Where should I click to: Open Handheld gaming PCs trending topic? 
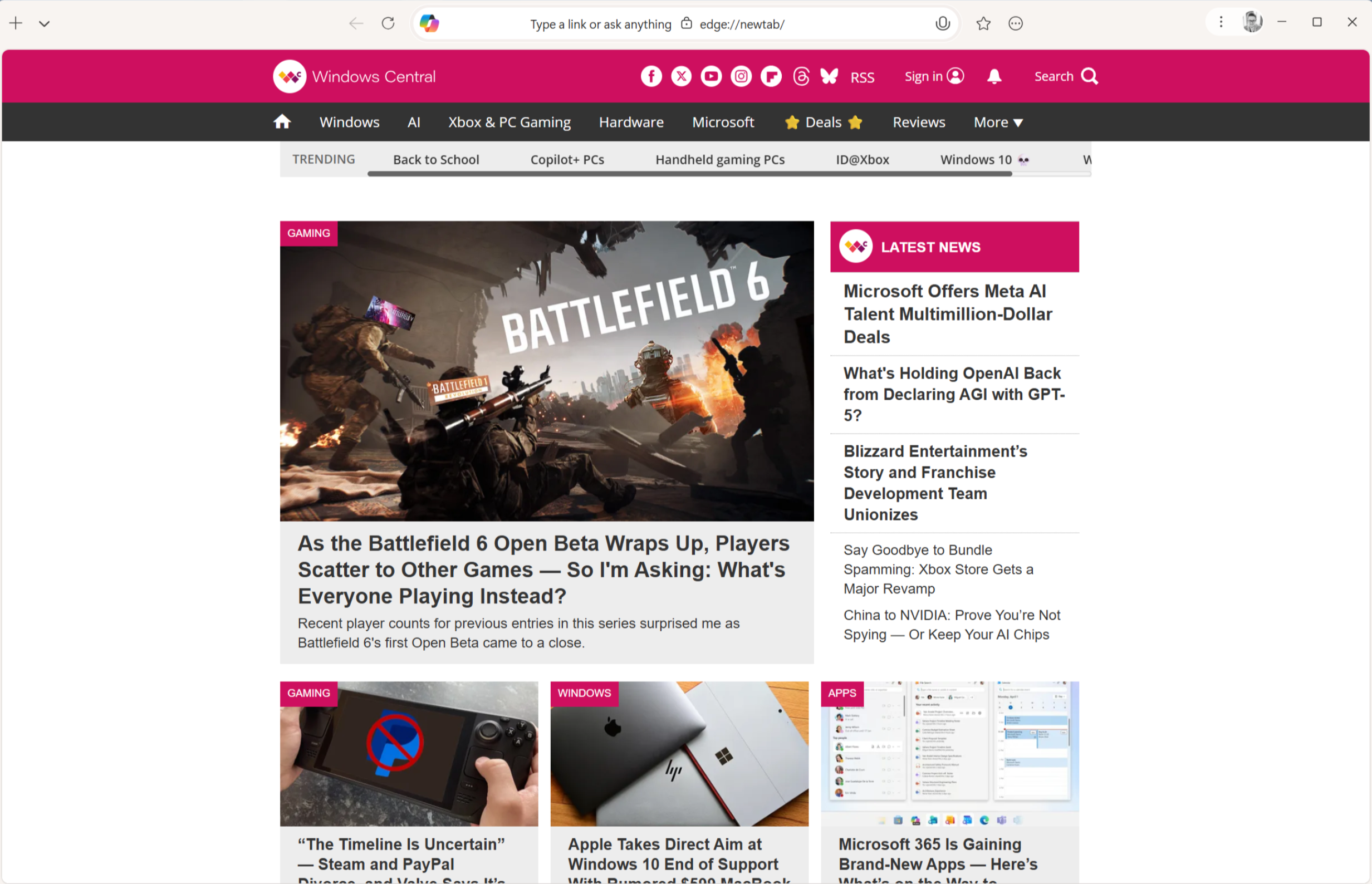pyautogui.click(x=720, y=160)
